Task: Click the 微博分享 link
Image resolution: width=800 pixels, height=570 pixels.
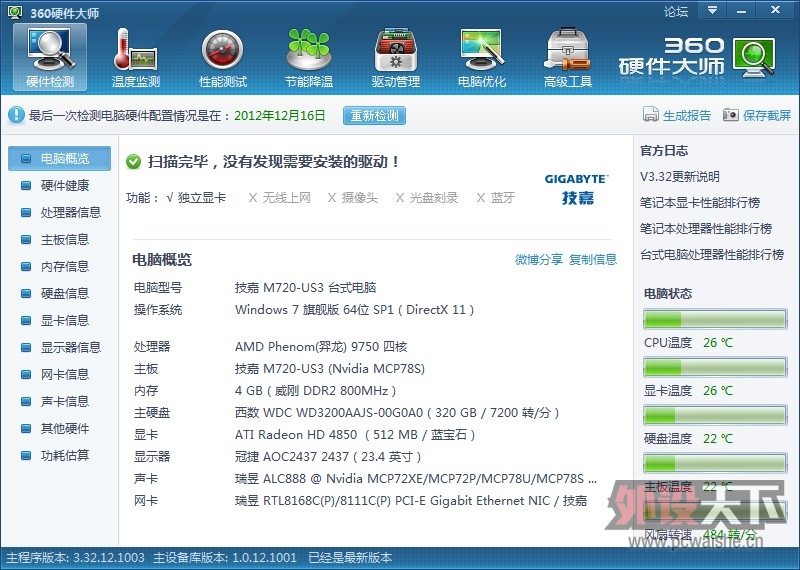Action: click(x=539, y=260)
